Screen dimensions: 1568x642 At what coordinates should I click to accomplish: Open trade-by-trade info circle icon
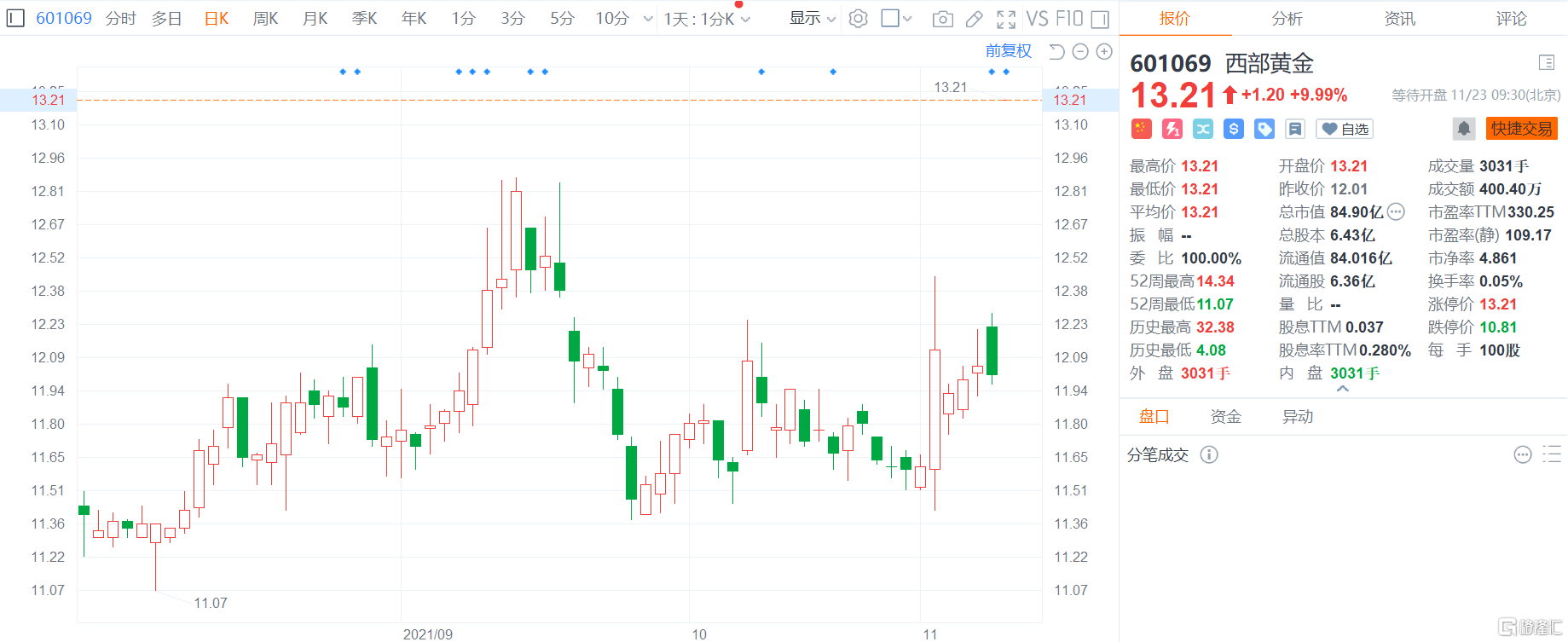[x=1209, y=454]
